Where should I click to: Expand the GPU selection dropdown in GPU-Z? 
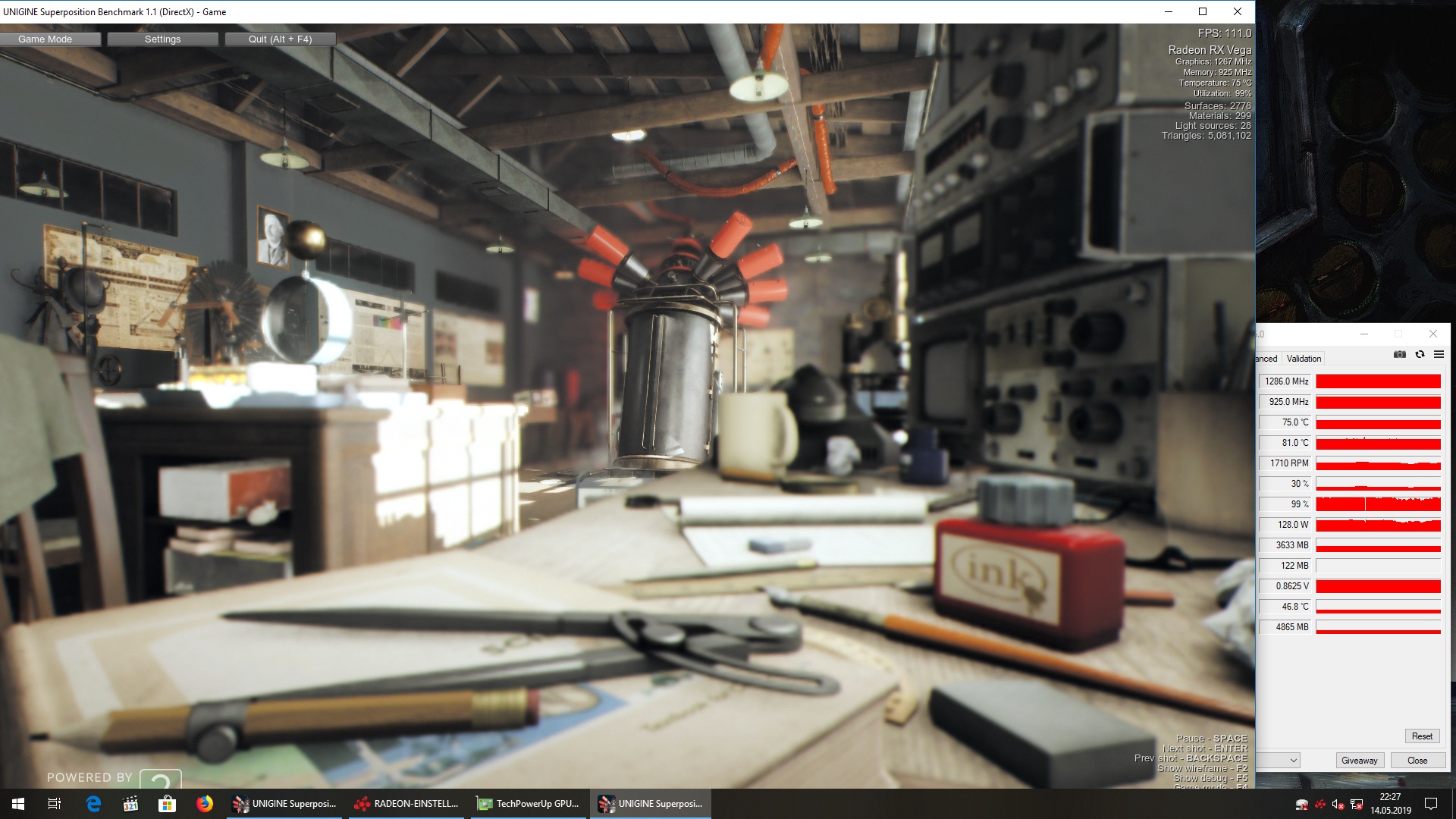pos(1294,761)
